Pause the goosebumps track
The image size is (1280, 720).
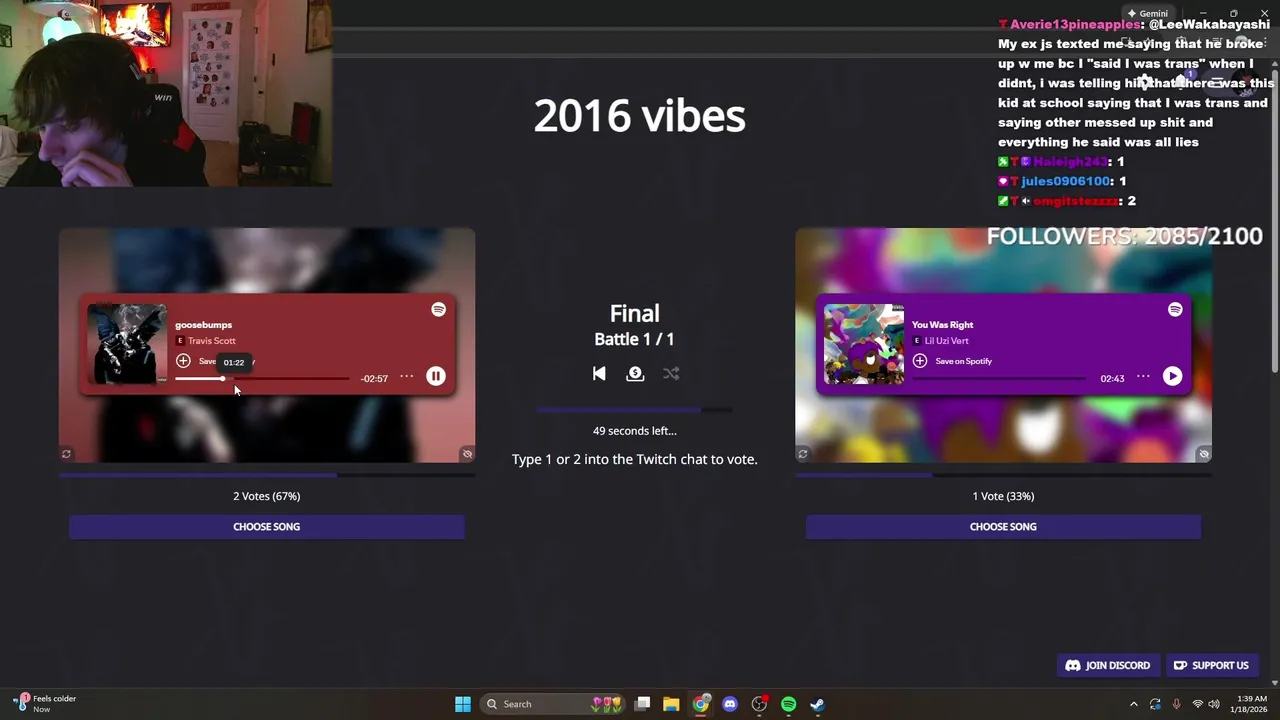click(436, 376)
